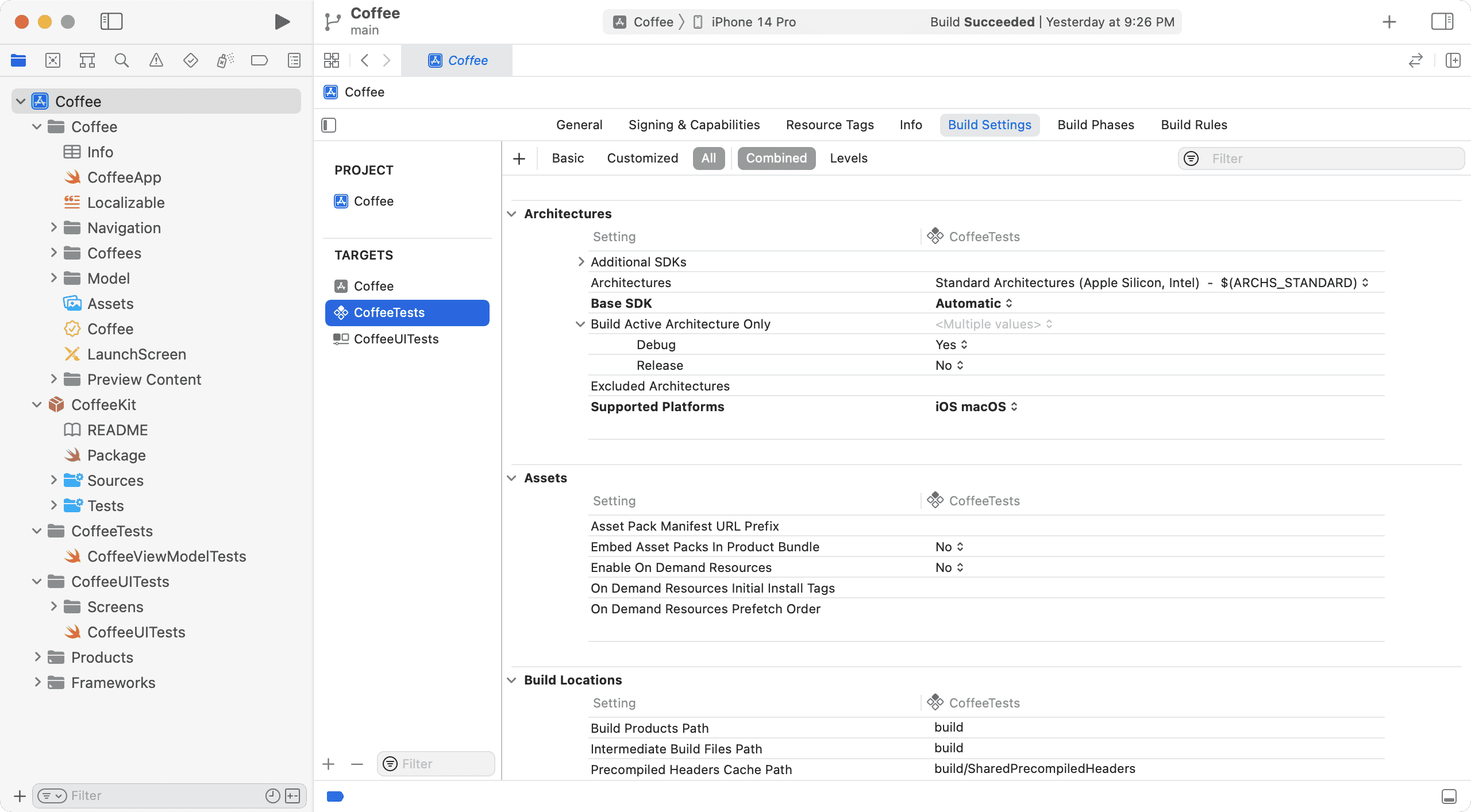1471x812 pixels.
Task: Open the Issue navigator warning icon
Action: tap(156, 60)
